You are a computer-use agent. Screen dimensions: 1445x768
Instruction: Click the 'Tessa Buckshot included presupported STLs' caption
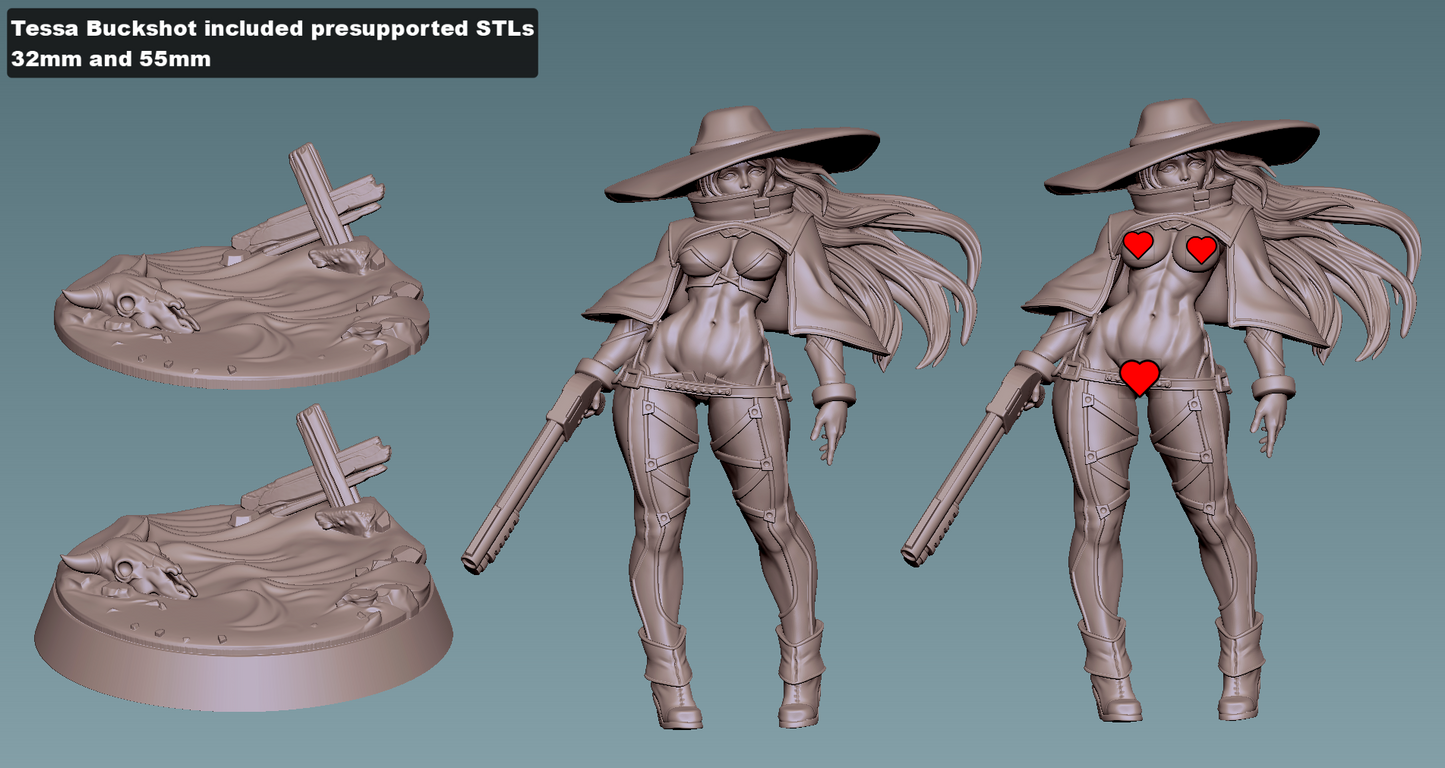click(272, 28)
